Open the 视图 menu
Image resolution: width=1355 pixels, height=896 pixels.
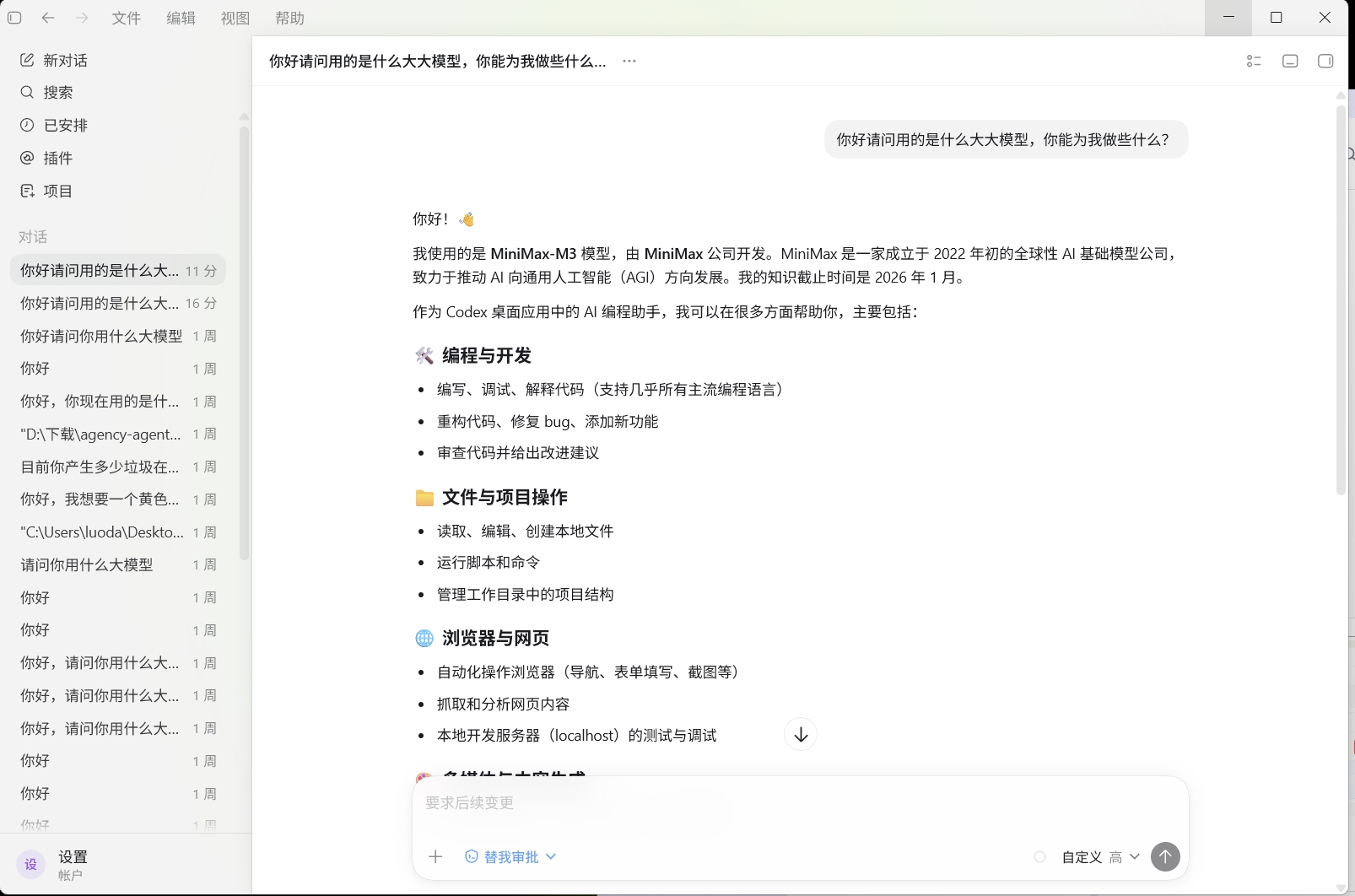[235, 18]
